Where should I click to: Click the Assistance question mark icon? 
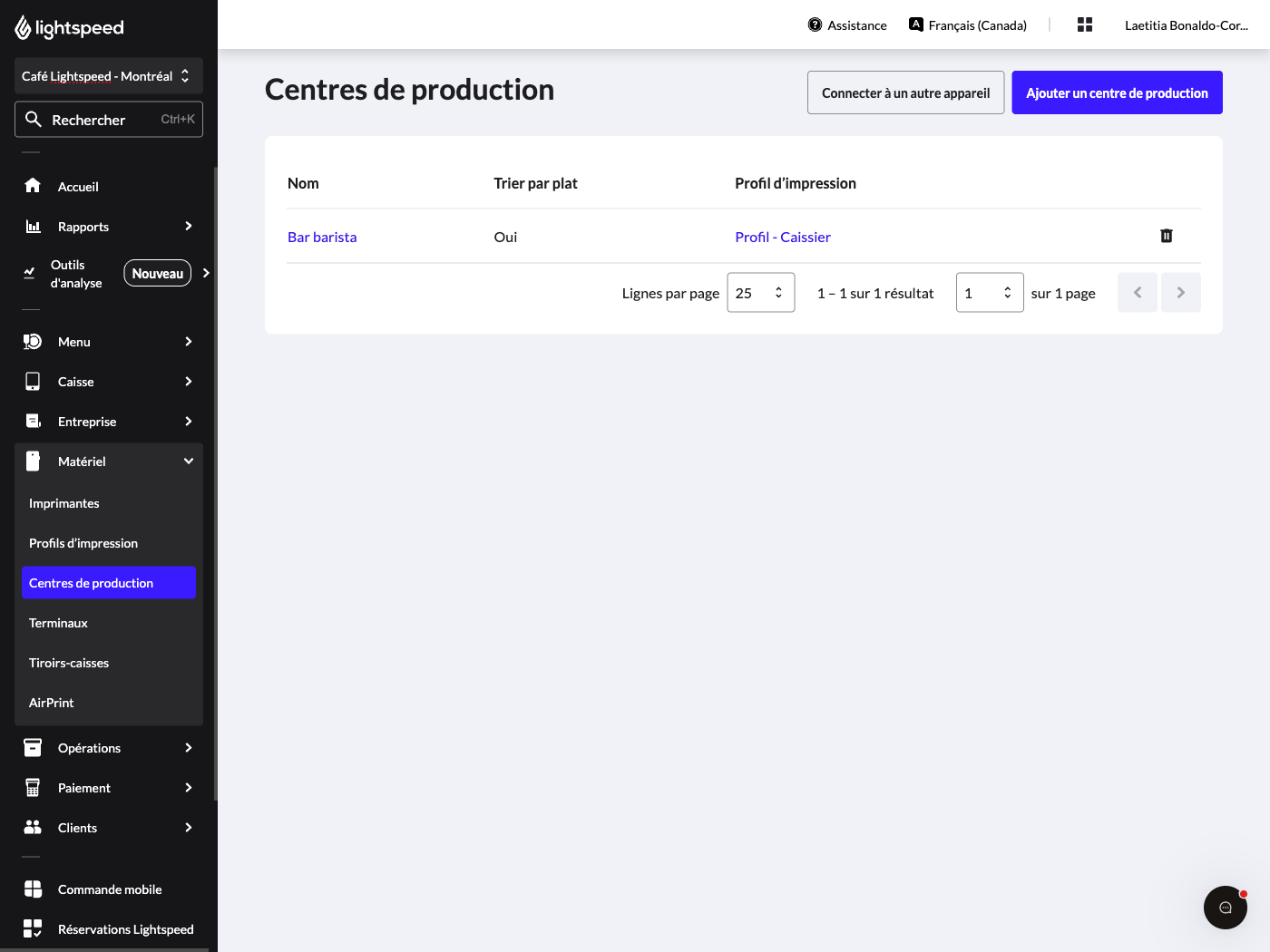[x=815, y=24]
